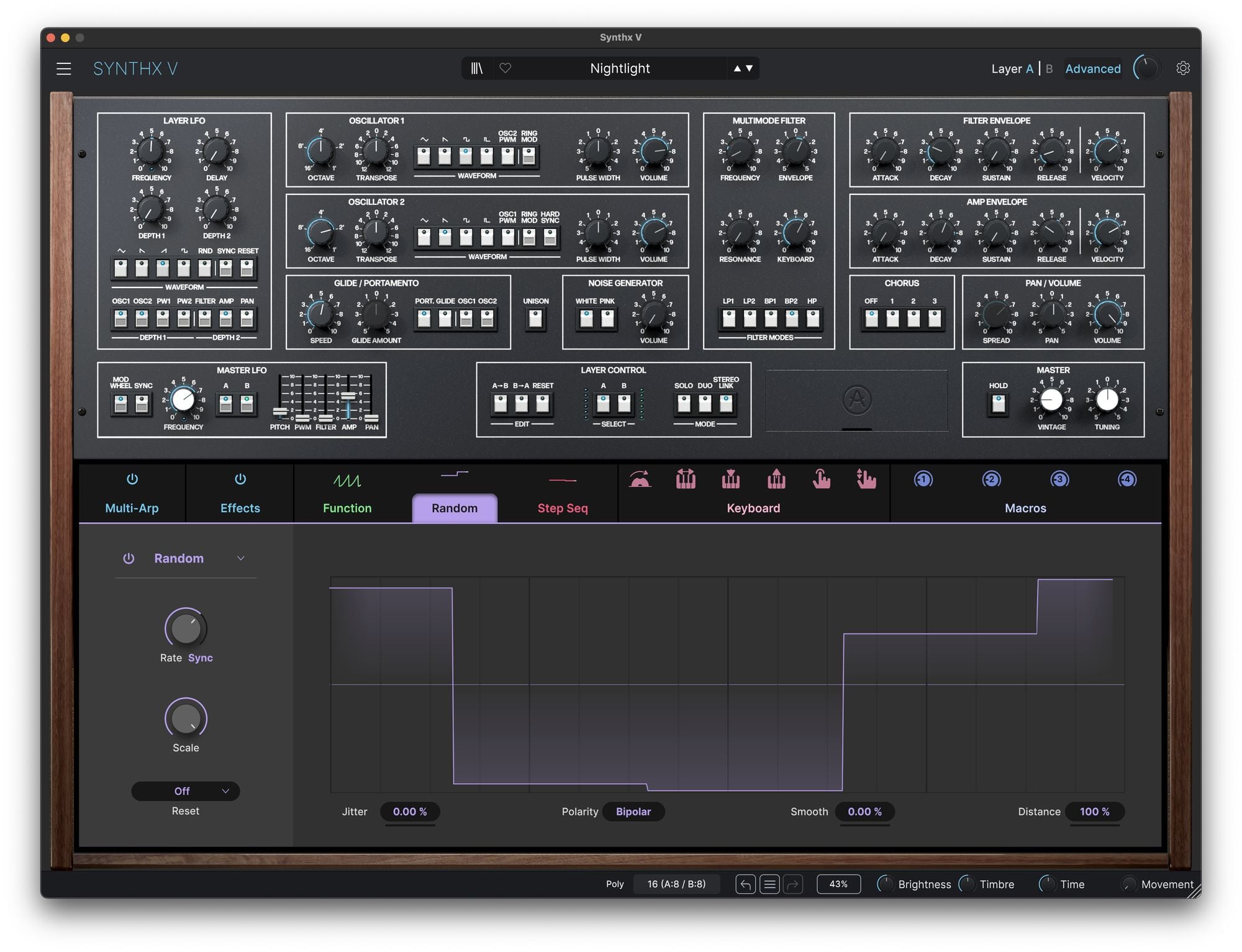
Task: Open the settings gear icon
Action: [1182, 68]
